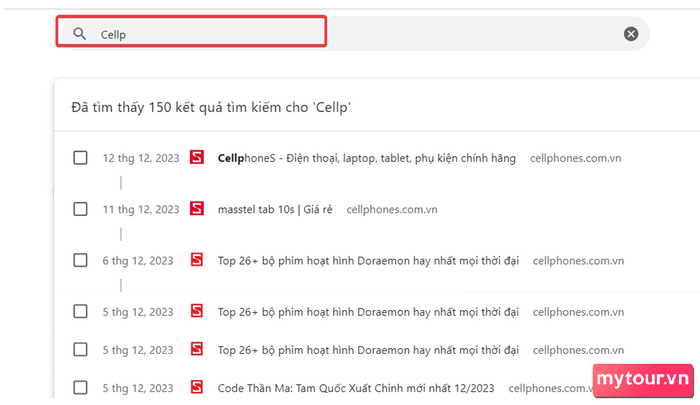Viewport: 700px width, 405px height.
Task: Open 'masstel tab 10s | Giá rẻ' link
Action: coord(275,209)
